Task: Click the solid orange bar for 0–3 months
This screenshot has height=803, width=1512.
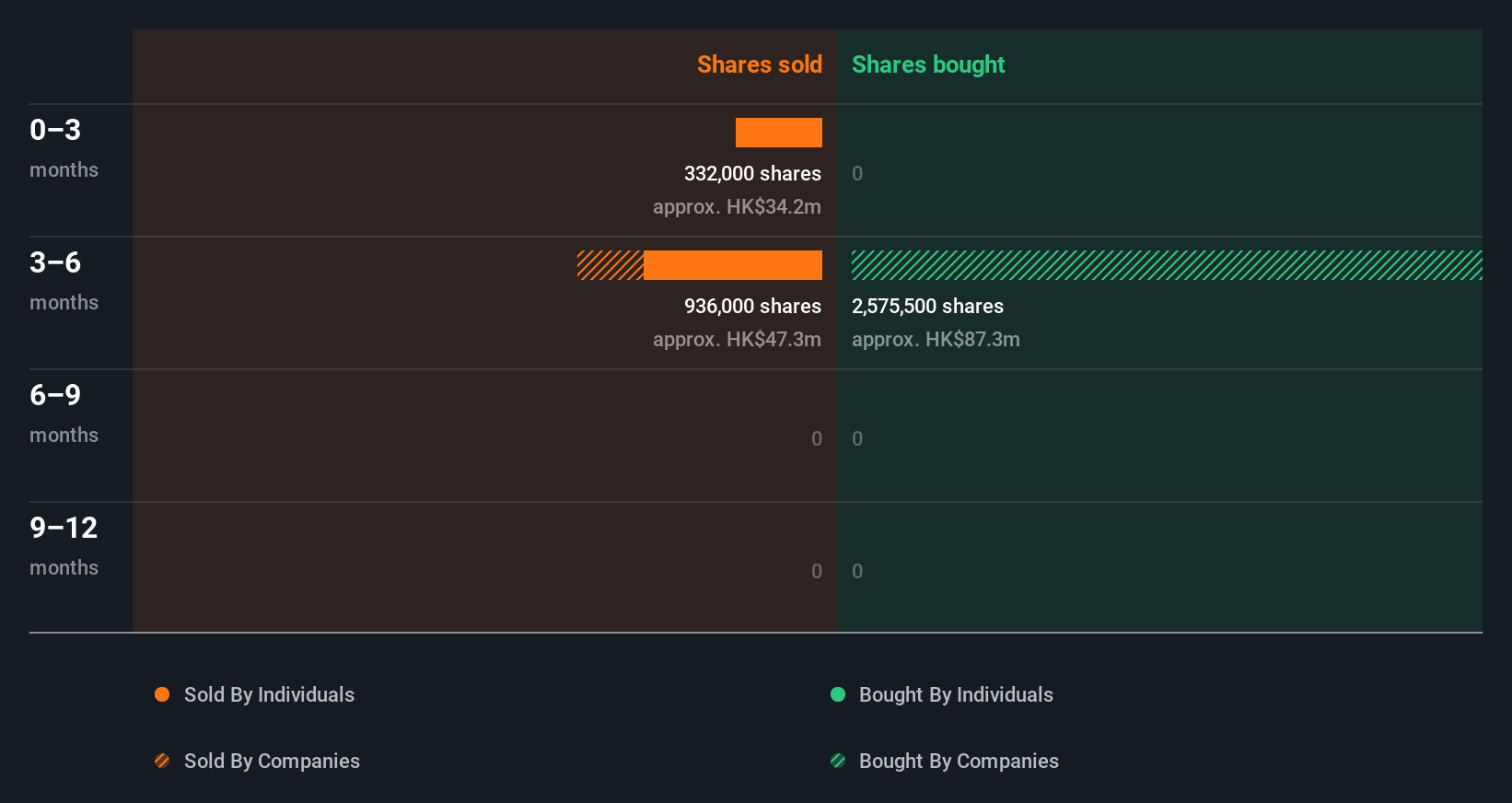Action: (779, 133)
